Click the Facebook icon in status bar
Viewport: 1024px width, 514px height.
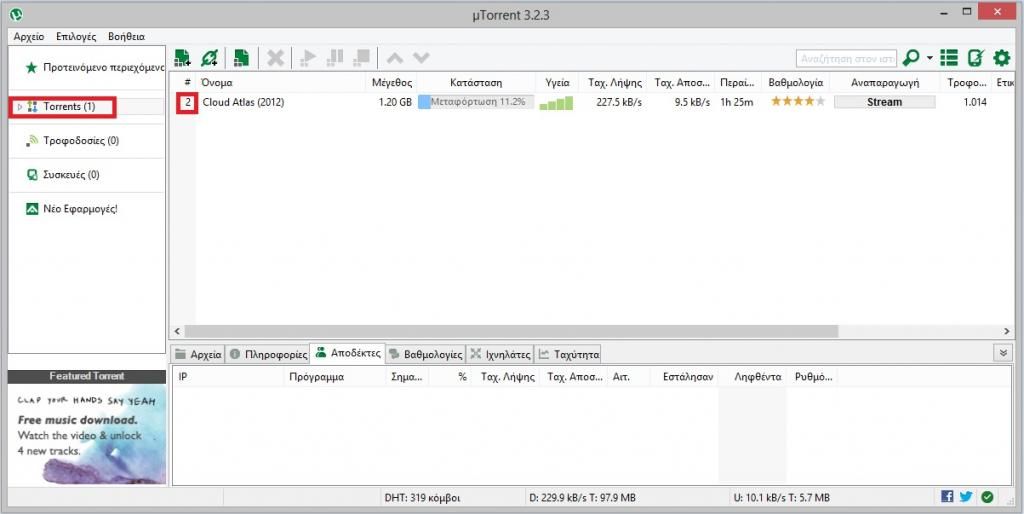[947, 497]
